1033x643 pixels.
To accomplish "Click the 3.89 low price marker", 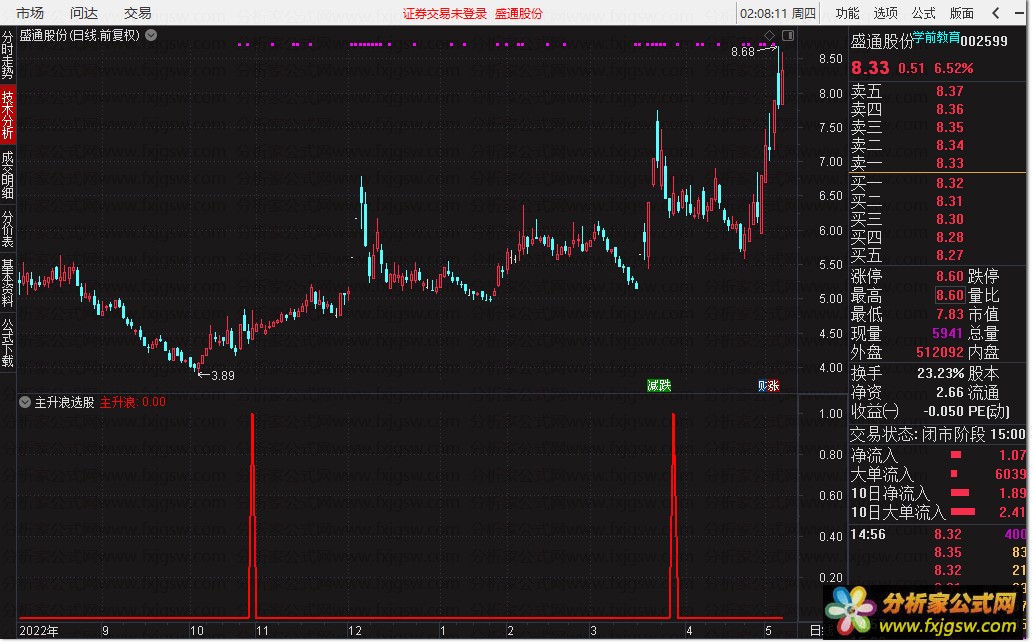I will (223, 376).
